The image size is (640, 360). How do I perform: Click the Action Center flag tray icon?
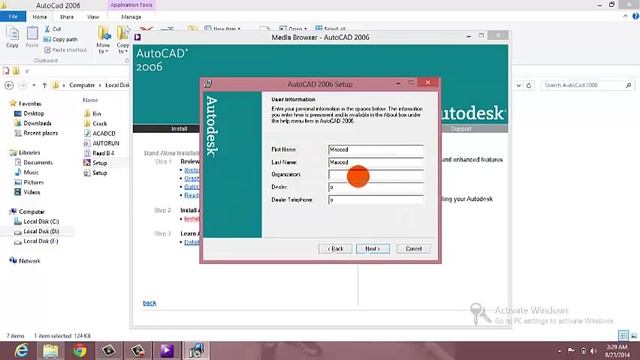pyautogui.click(x=571, y=351)
